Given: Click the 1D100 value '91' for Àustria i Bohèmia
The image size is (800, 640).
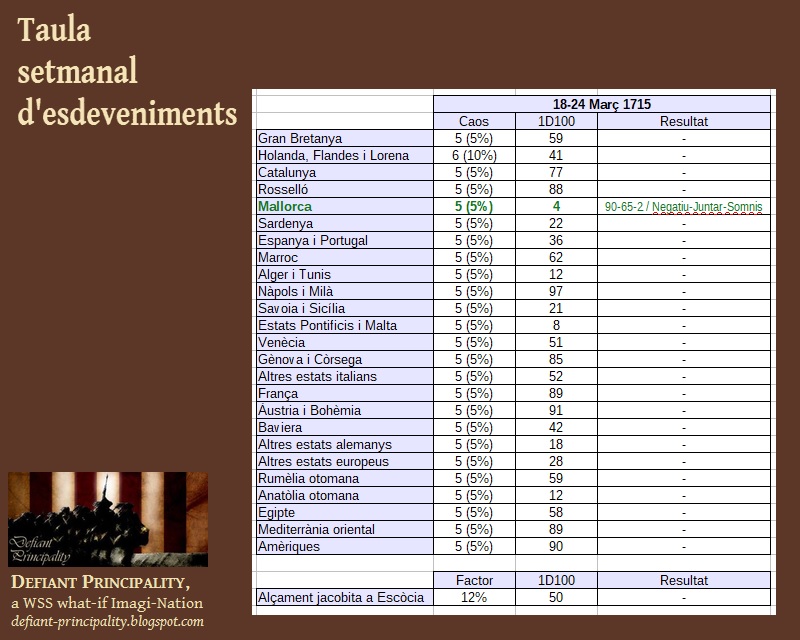Looking at the screenshot, I should [x=556, y=410].
